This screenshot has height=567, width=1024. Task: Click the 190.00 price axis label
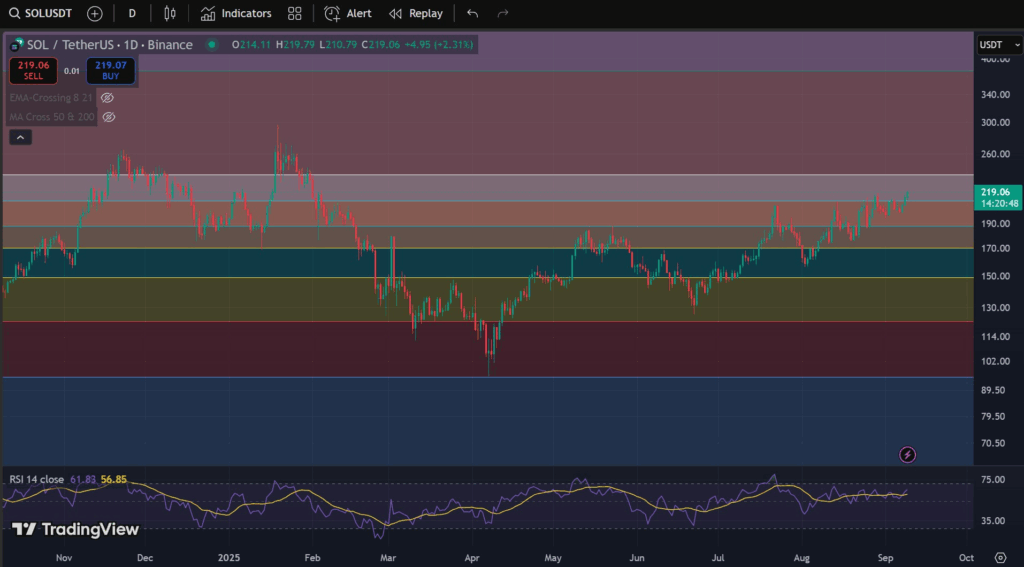[x=995, y=223]
